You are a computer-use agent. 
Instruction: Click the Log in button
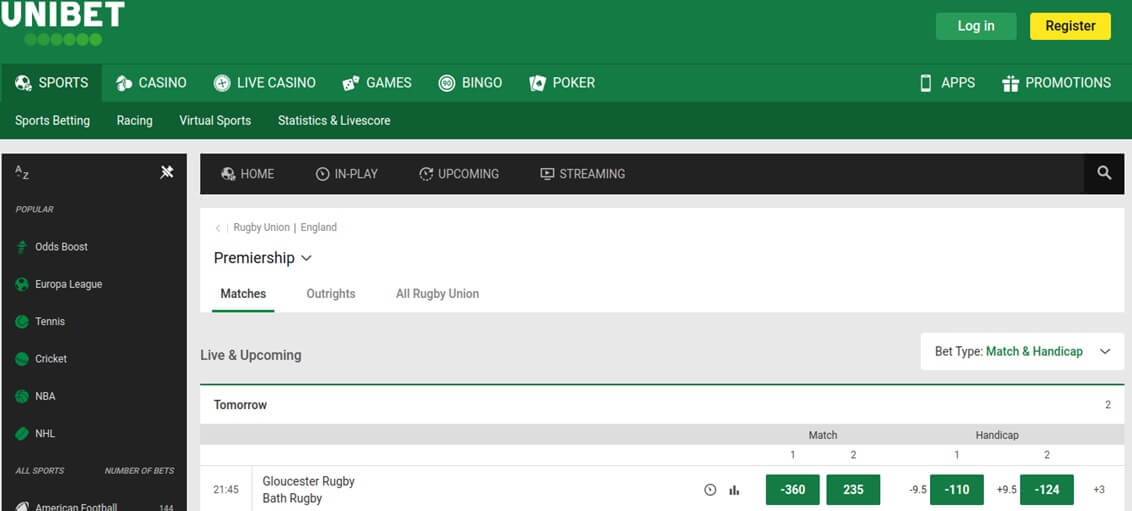pyautogui.click(x=976, y=26)
